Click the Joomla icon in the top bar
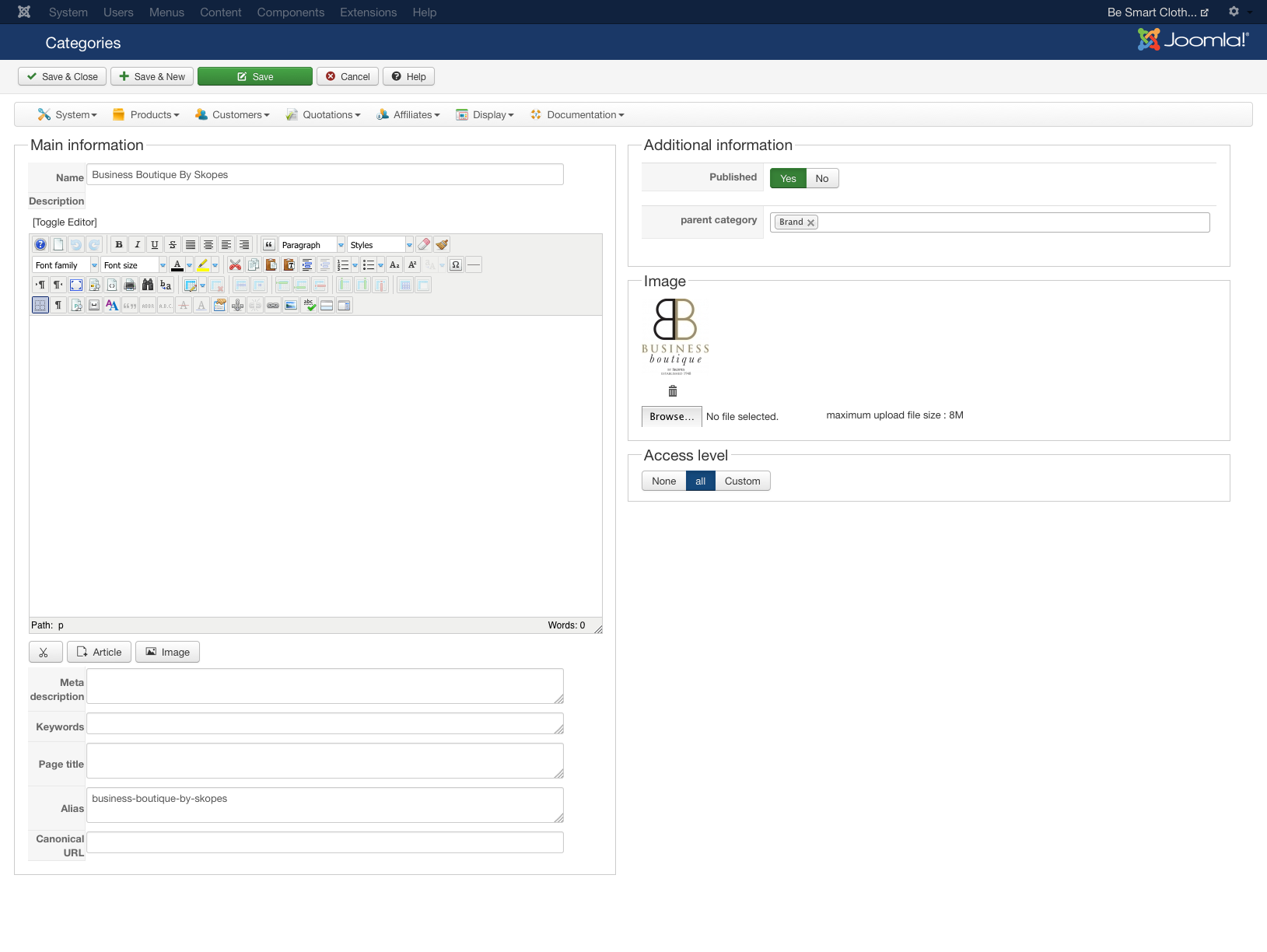This screenshot has width=1267, height=952. pyautogui.click(x=24, y=12)
